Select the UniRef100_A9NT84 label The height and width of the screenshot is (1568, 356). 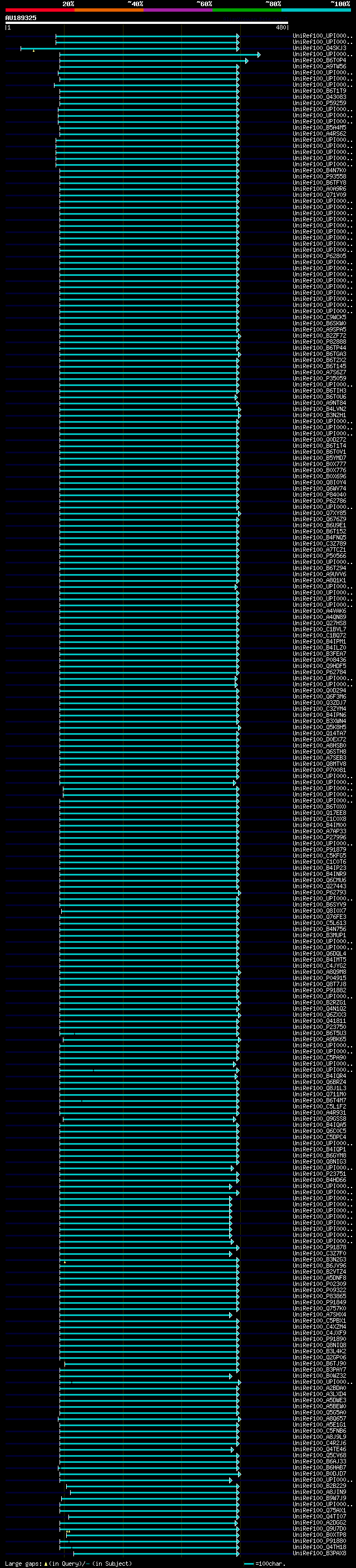click(319, 403)
